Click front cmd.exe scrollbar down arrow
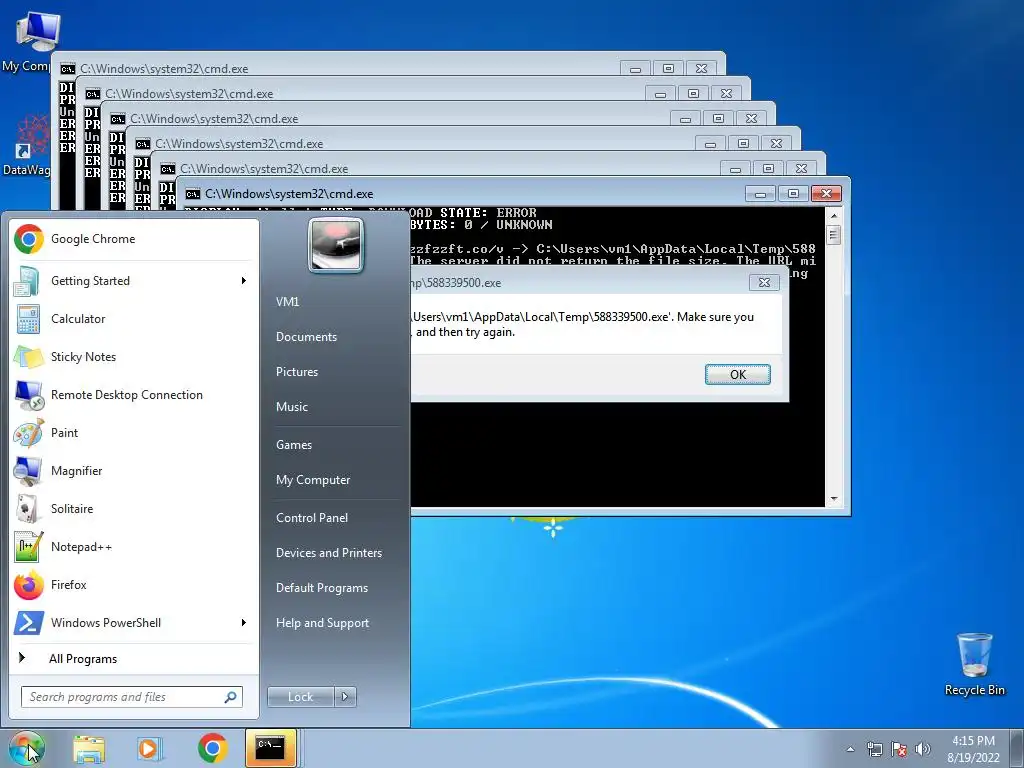This screenshot has width=1024, height=768. coord(834,499)
